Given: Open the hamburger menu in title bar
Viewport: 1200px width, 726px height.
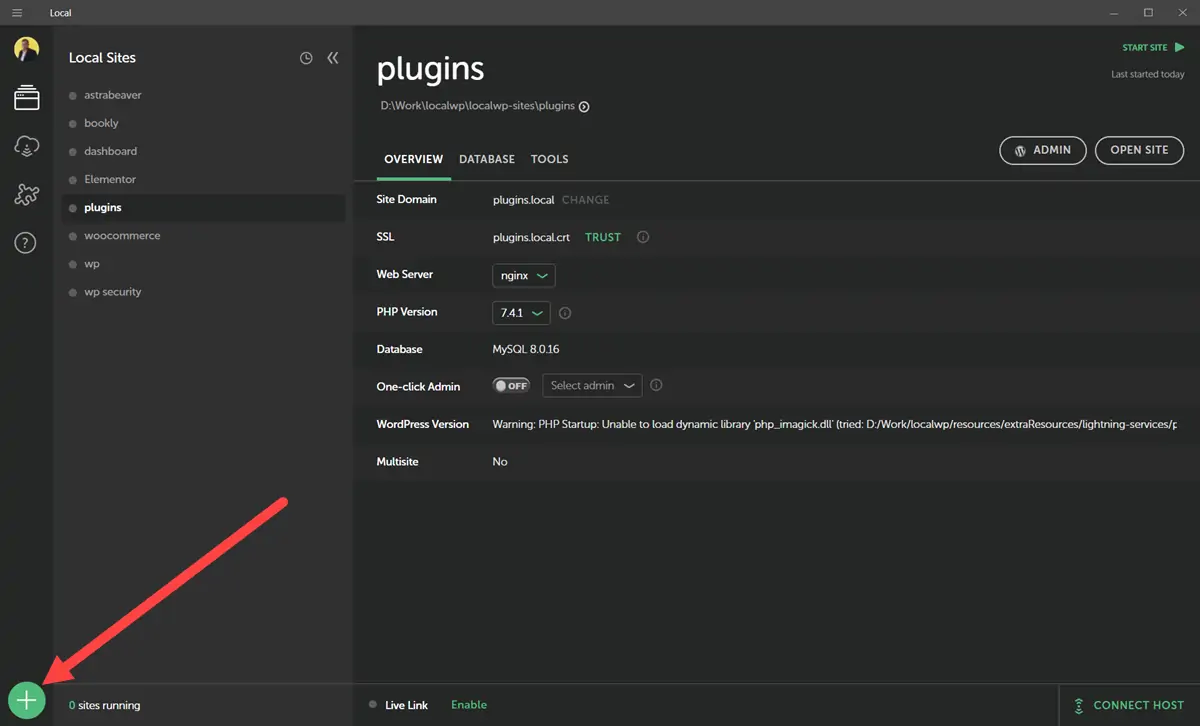Looking at the screenshot, I should tap(17, 13).
